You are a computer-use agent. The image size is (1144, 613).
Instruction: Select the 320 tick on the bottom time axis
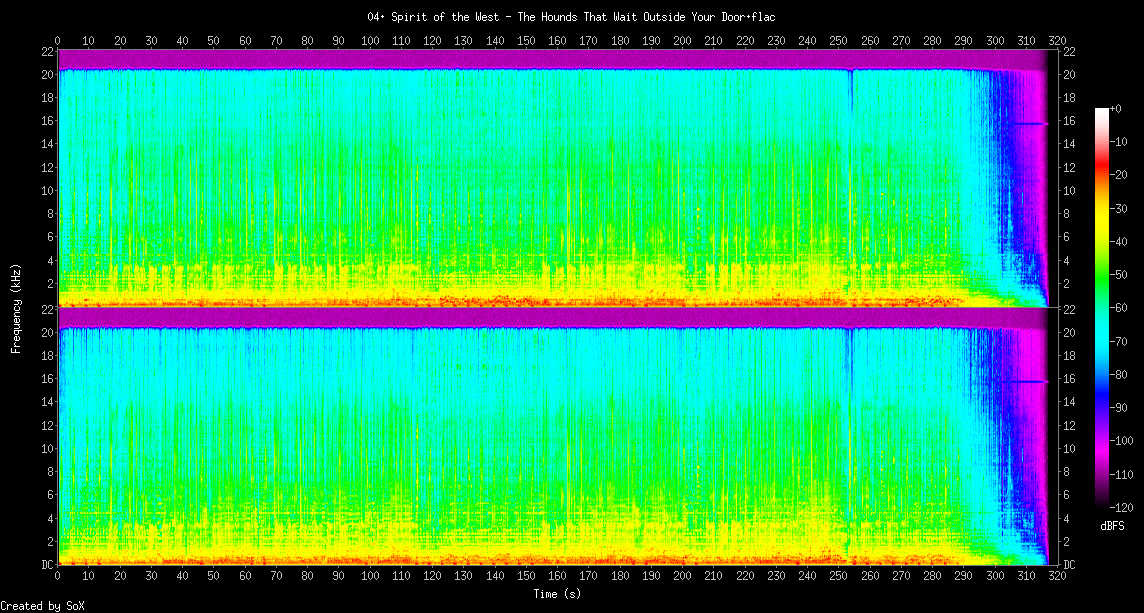(1057, 577)
